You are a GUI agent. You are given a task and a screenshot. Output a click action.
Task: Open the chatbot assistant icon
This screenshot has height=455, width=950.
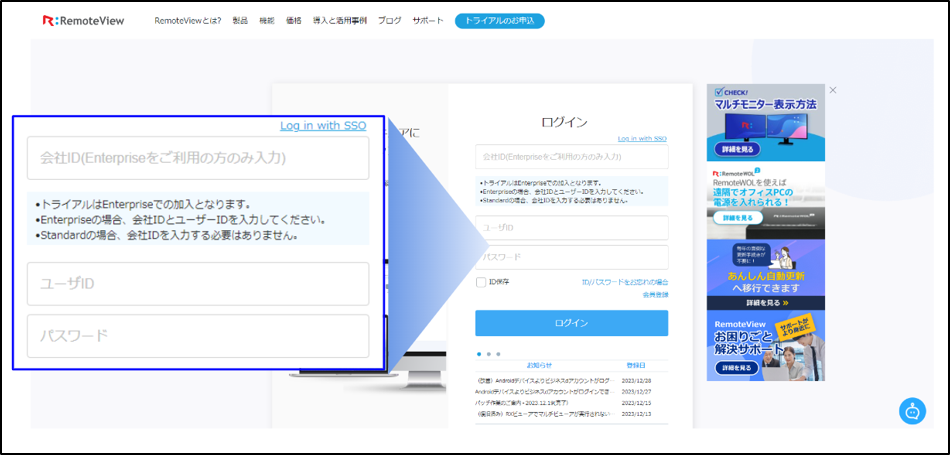point(912,411)
